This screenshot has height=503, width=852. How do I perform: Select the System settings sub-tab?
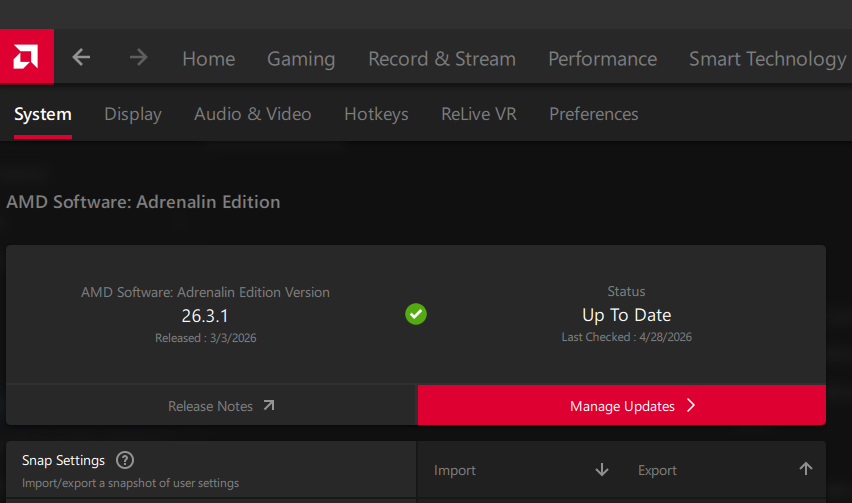(43, 114)
